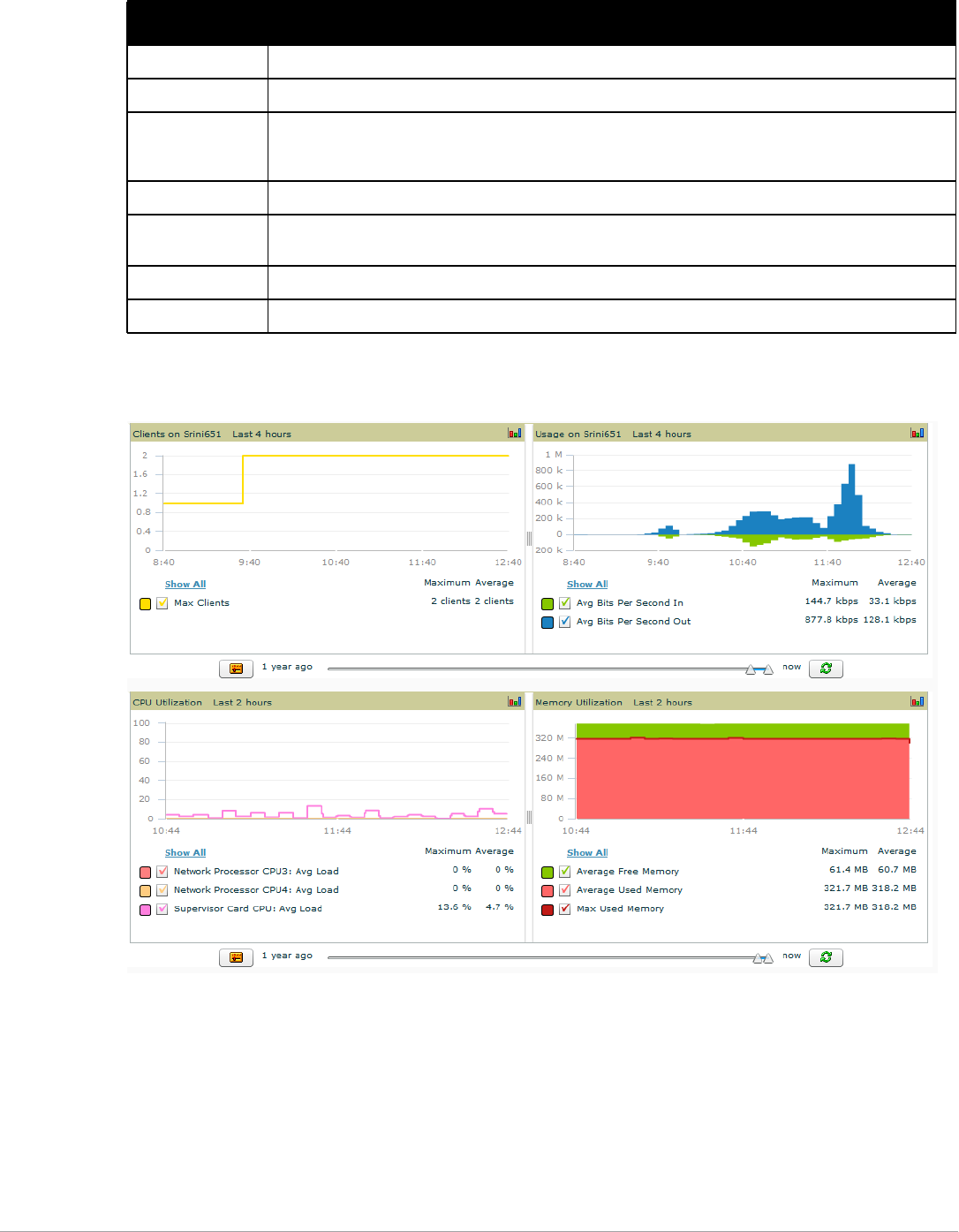Click the red Average Used Memory color swatch

547,891
